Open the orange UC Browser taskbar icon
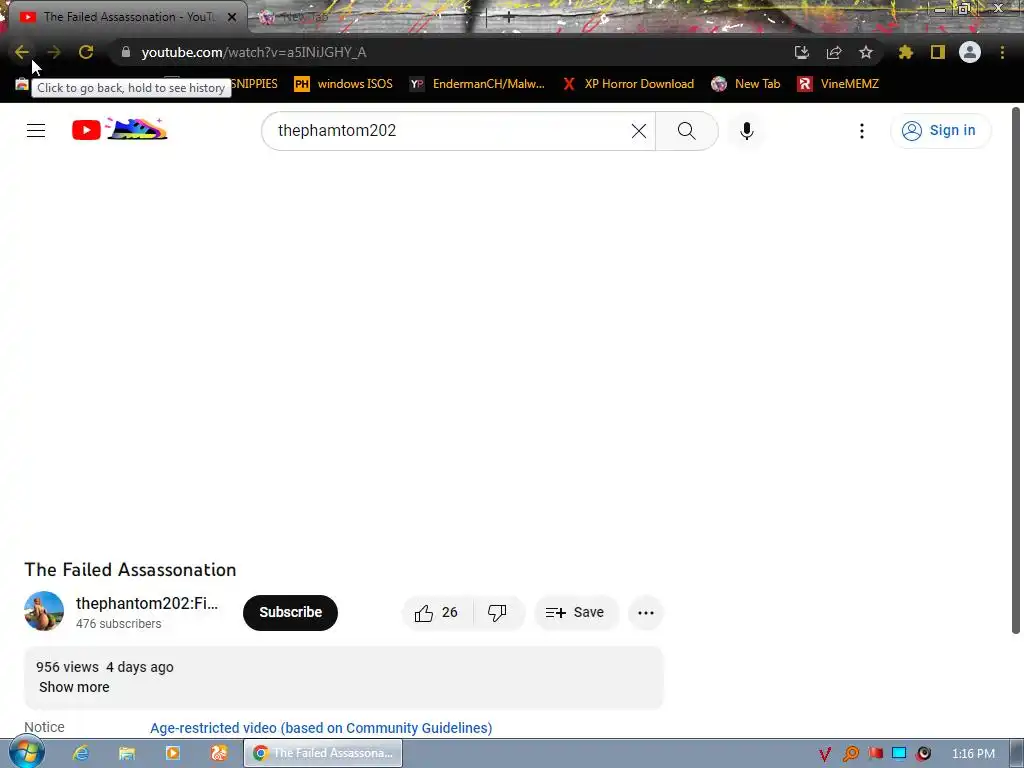Image resolution: width=1024 pixels, height=768 pixels. click(219, 753)
